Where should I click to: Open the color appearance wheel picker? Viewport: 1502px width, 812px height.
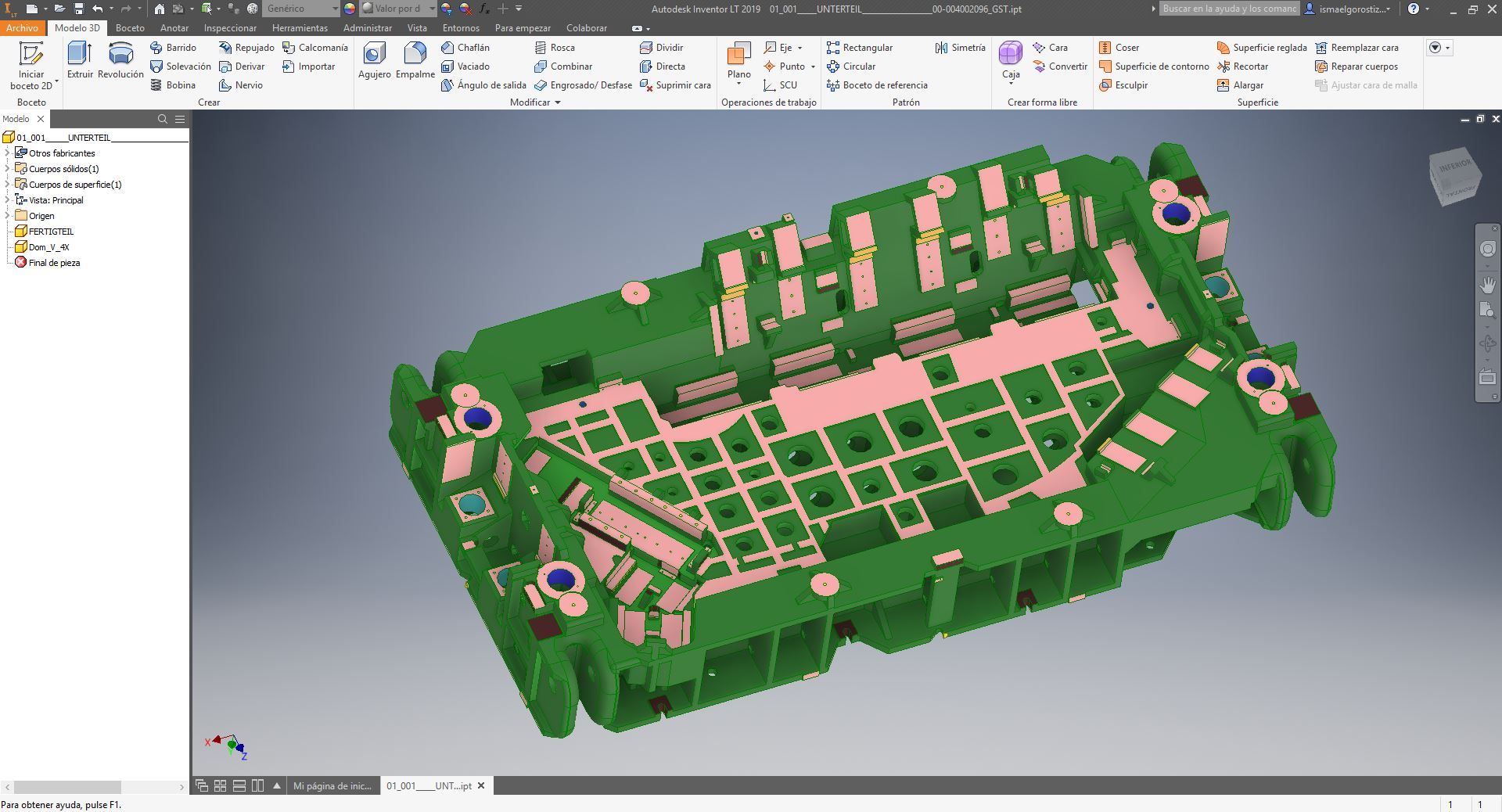[350, 9]
